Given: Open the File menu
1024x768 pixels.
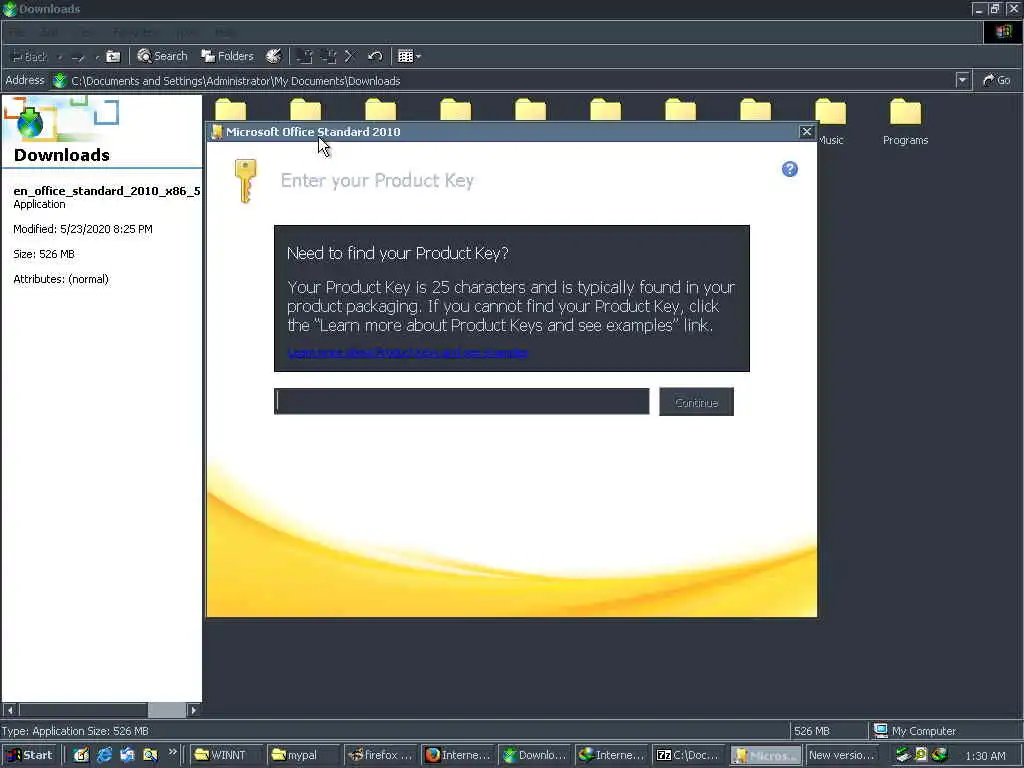Looking at the screenshot, I should coord(16,33).
